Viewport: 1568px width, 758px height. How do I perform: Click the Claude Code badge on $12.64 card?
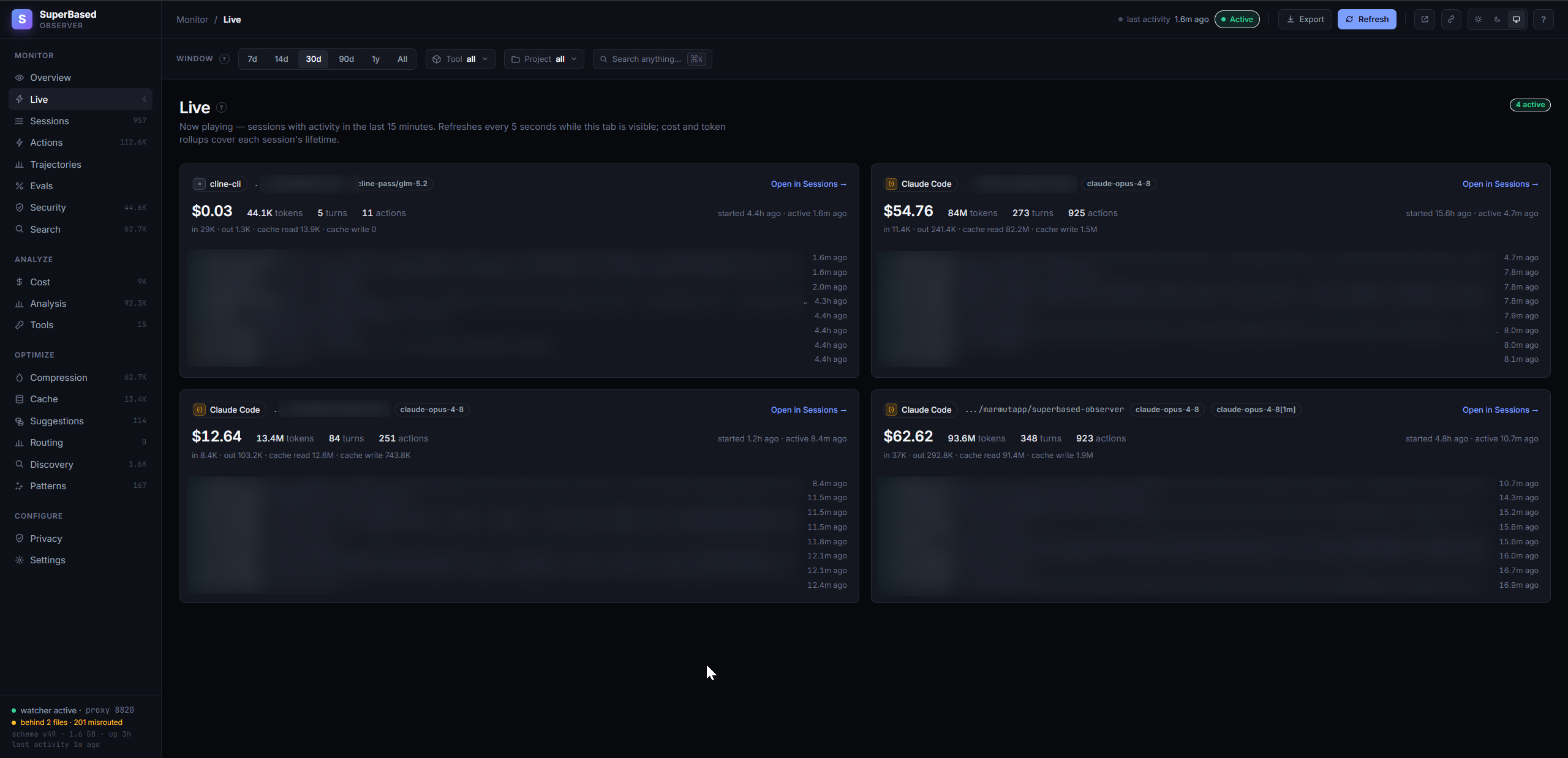[229, 410]
